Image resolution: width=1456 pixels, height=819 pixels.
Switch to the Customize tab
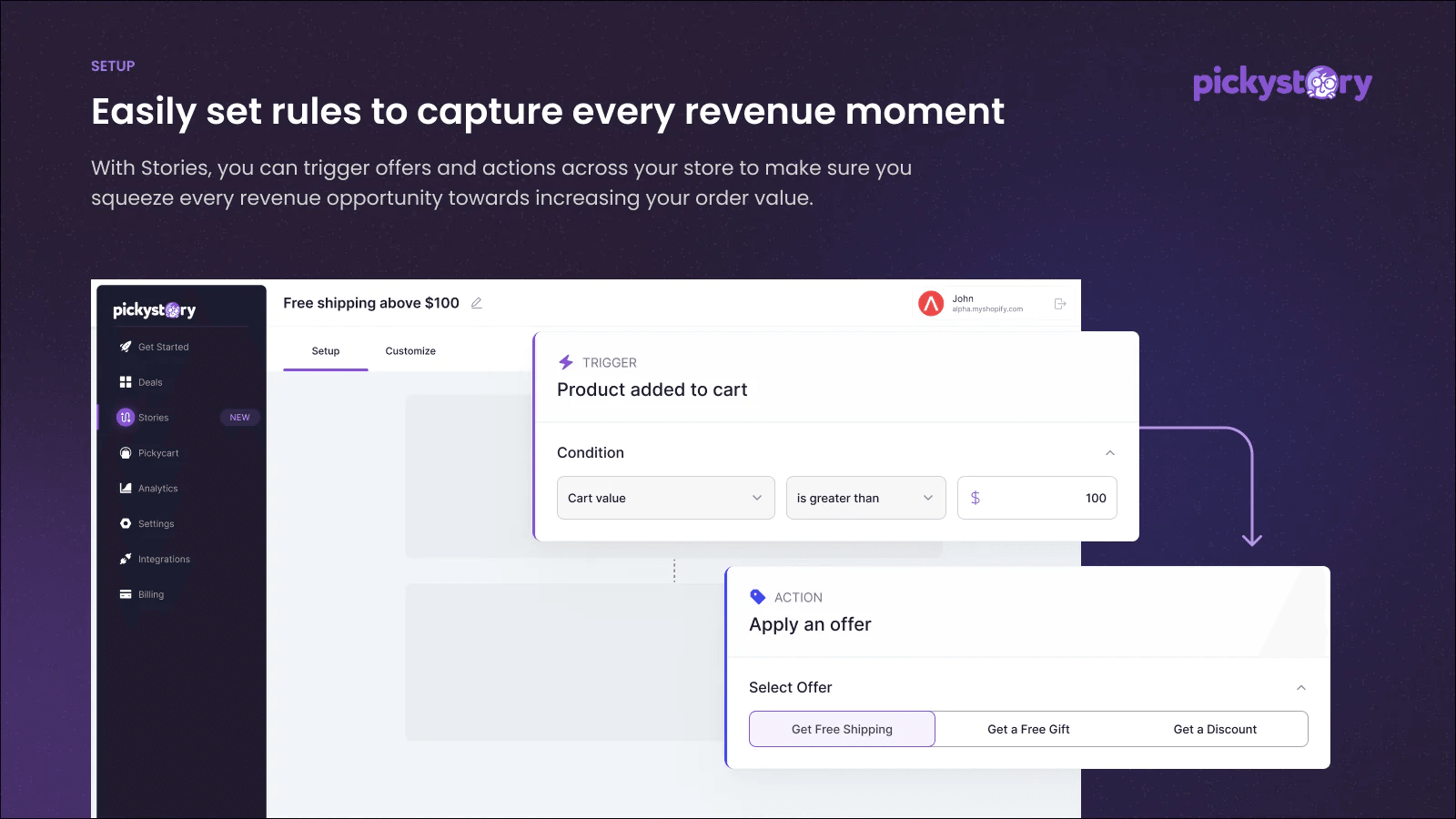click(x=409, y=350)
